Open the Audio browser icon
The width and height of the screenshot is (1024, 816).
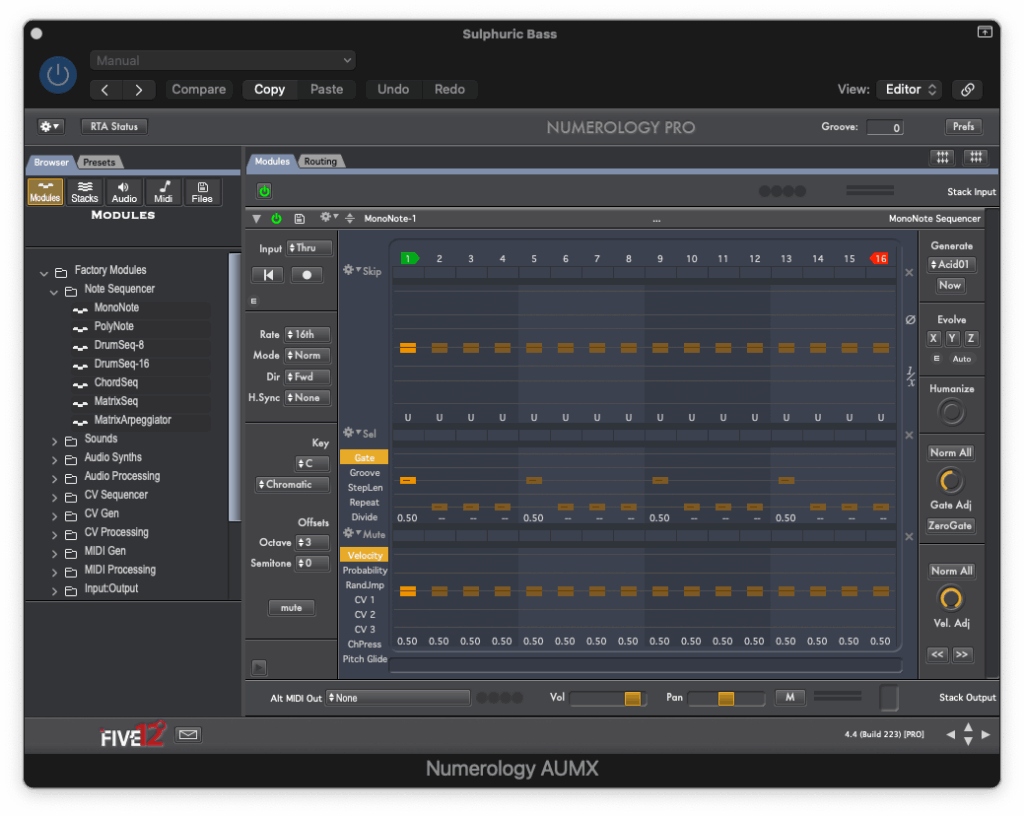coord(124,192)
